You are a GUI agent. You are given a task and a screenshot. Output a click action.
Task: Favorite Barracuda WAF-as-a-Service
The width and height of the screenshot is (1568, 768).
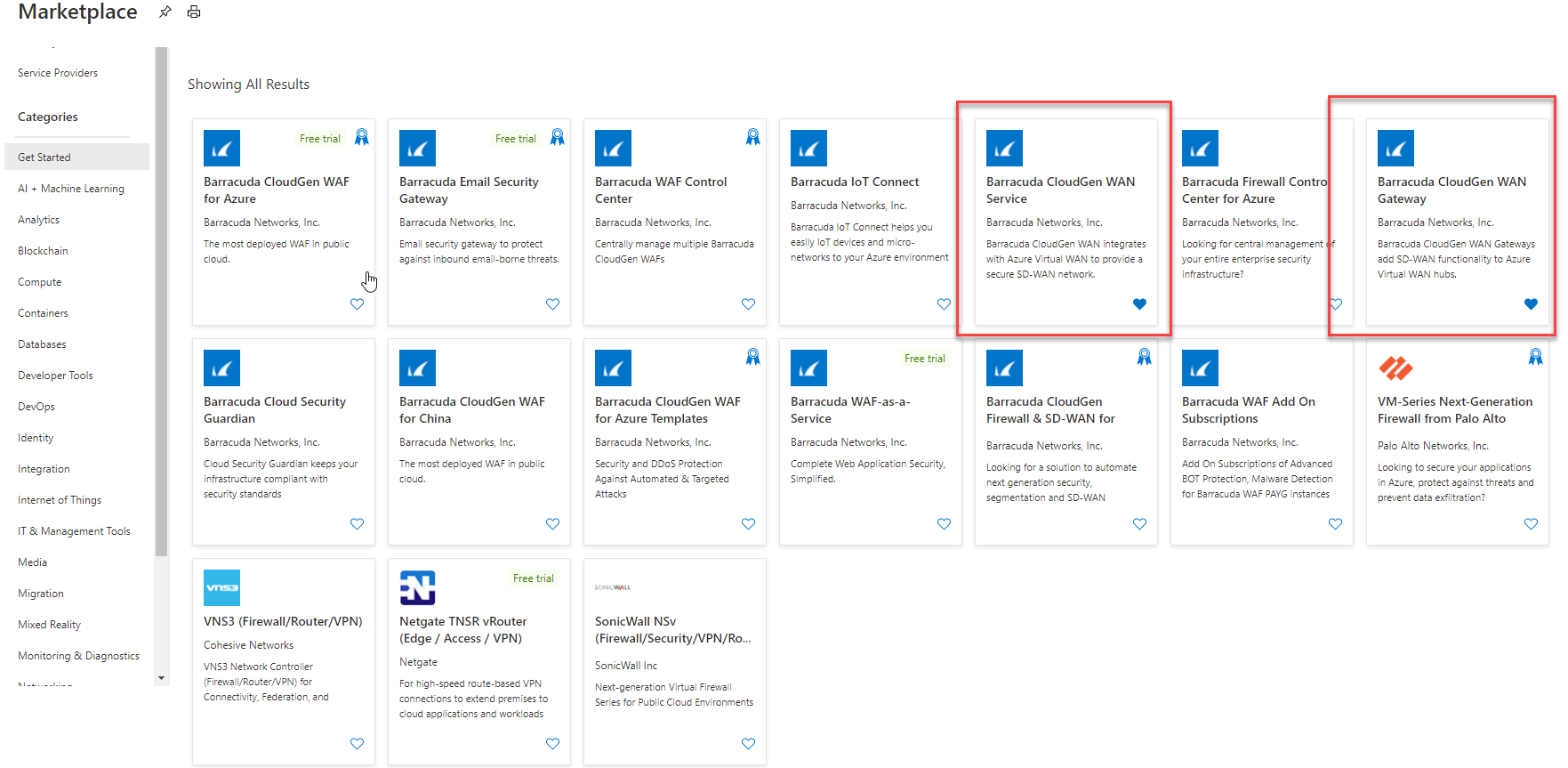click(944, 524)
